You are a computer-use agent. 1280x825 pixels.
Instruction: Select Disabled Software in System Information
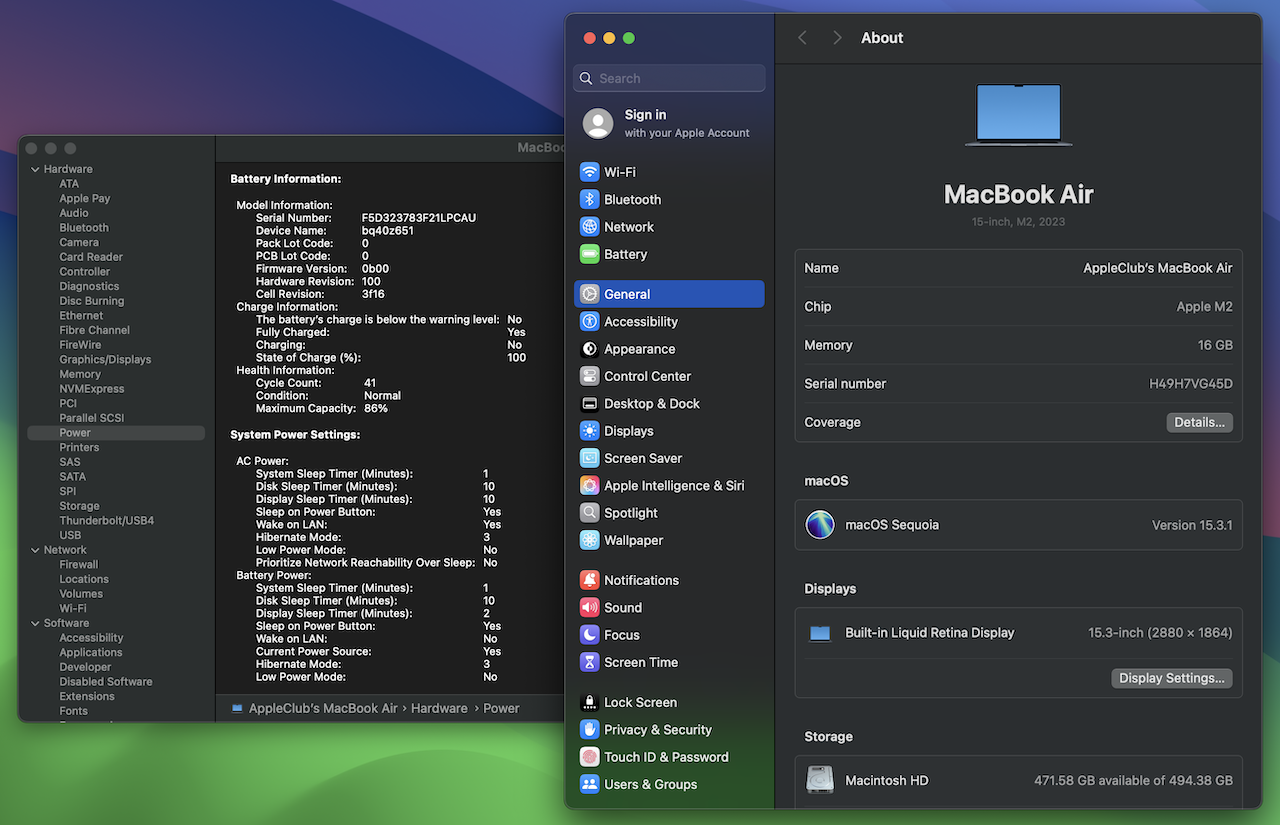point(106,682)
